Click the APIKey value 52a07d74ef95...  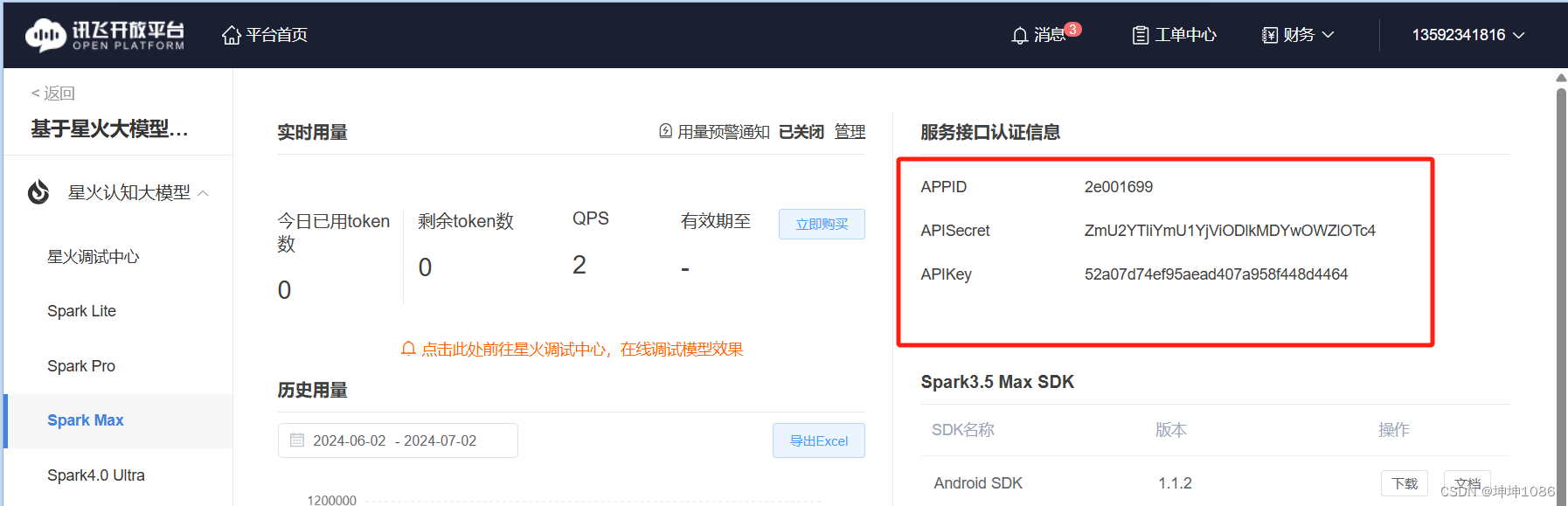pyautogui.click(x=1216, y=274)
